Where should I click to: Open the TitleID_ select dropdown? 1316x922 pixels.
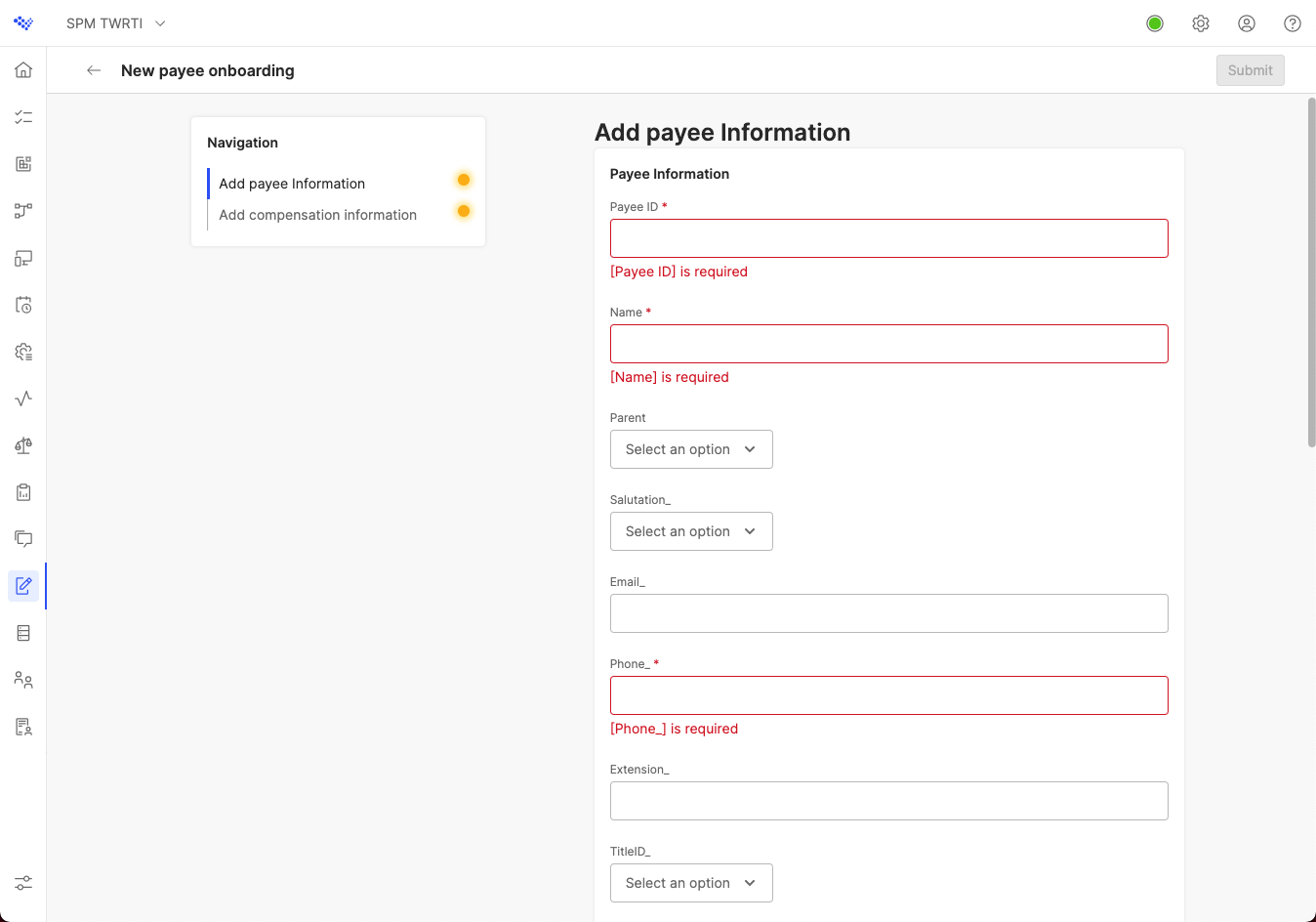(691, 883)
